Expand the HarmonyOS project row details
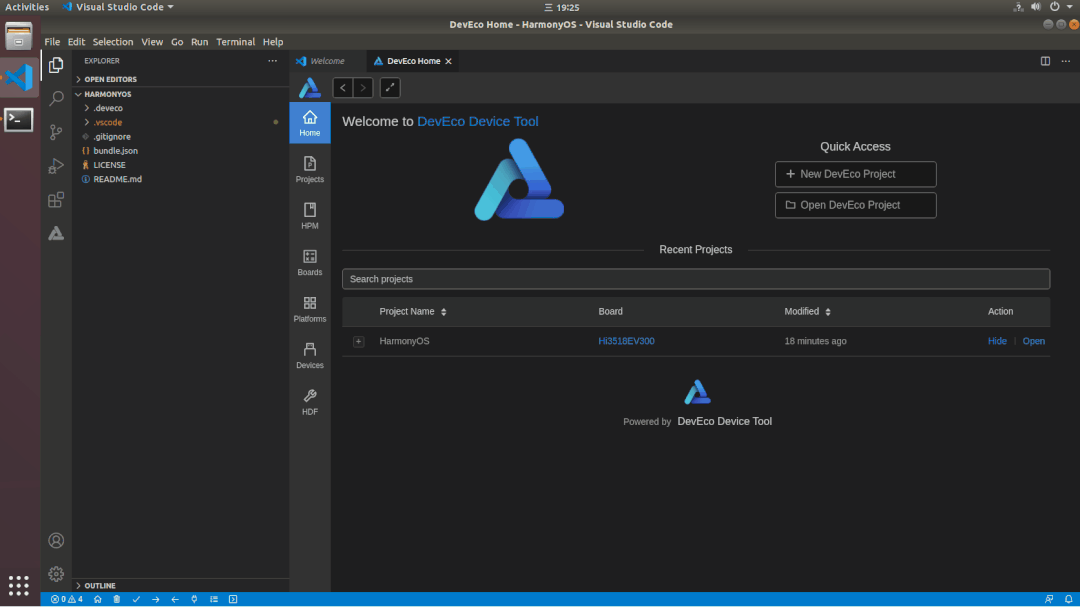The width and height of the screenshot is (1080, 607). (359, 341)
